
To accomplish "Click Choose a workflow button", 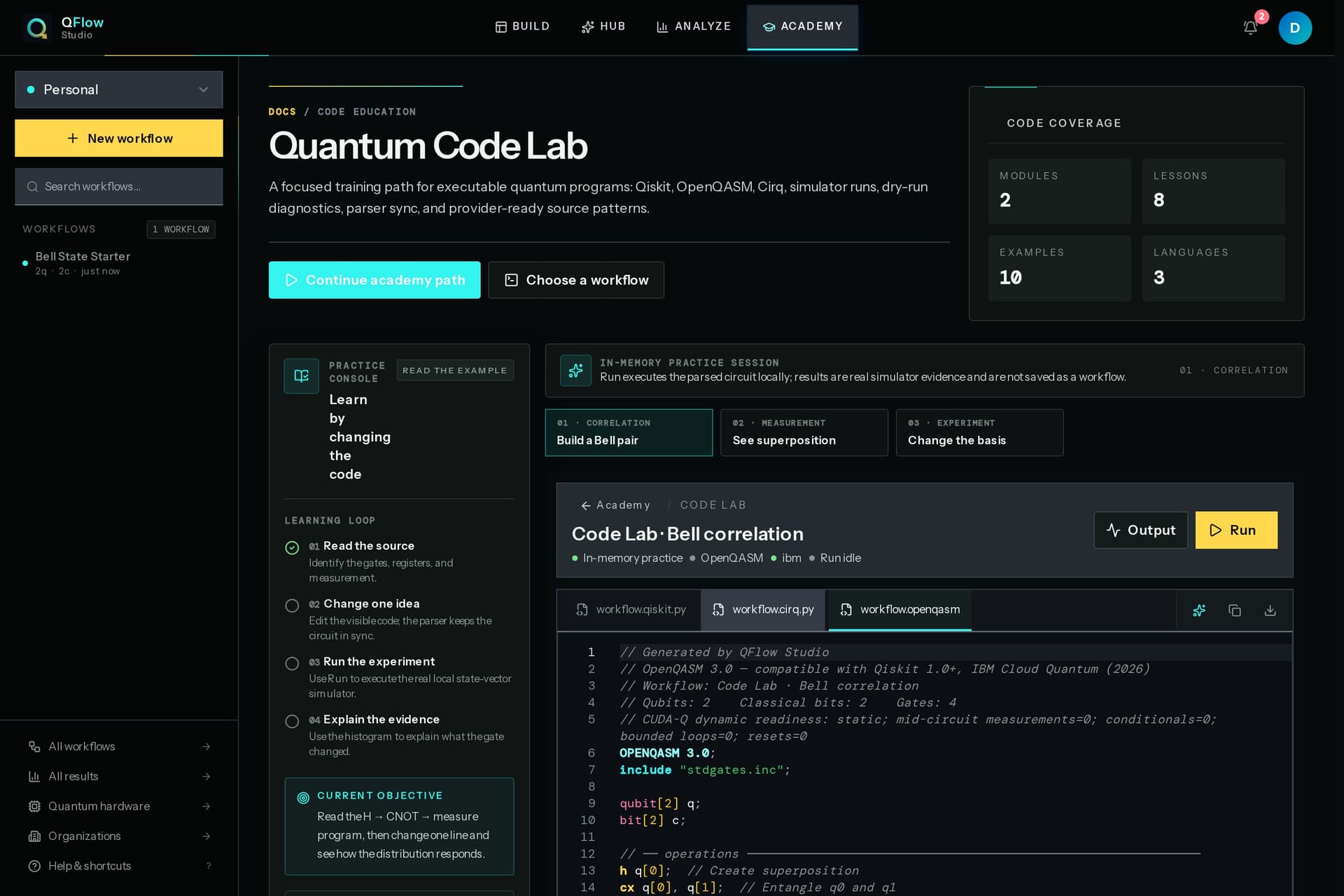I will point(576,280).
